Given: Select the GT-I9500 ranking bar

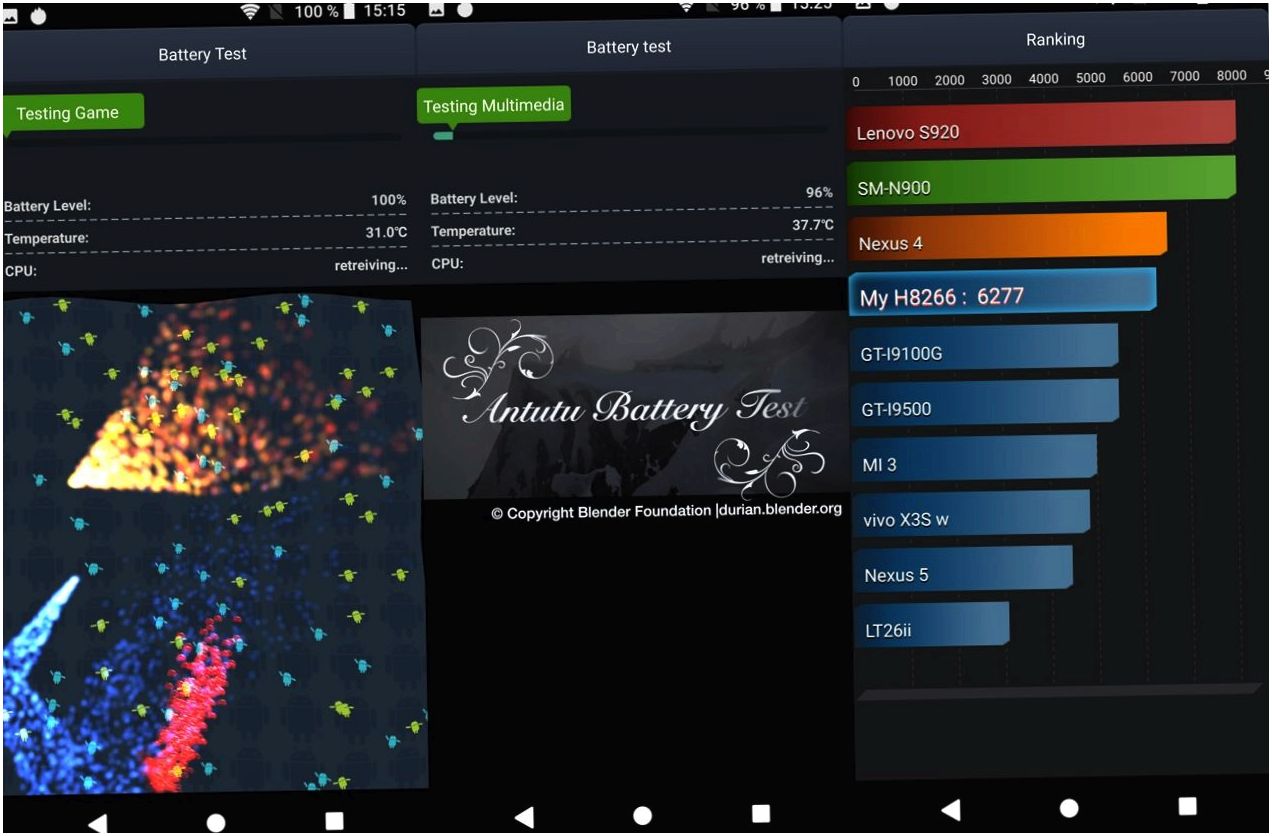Looking at the screenshot, I should (984, 403).
